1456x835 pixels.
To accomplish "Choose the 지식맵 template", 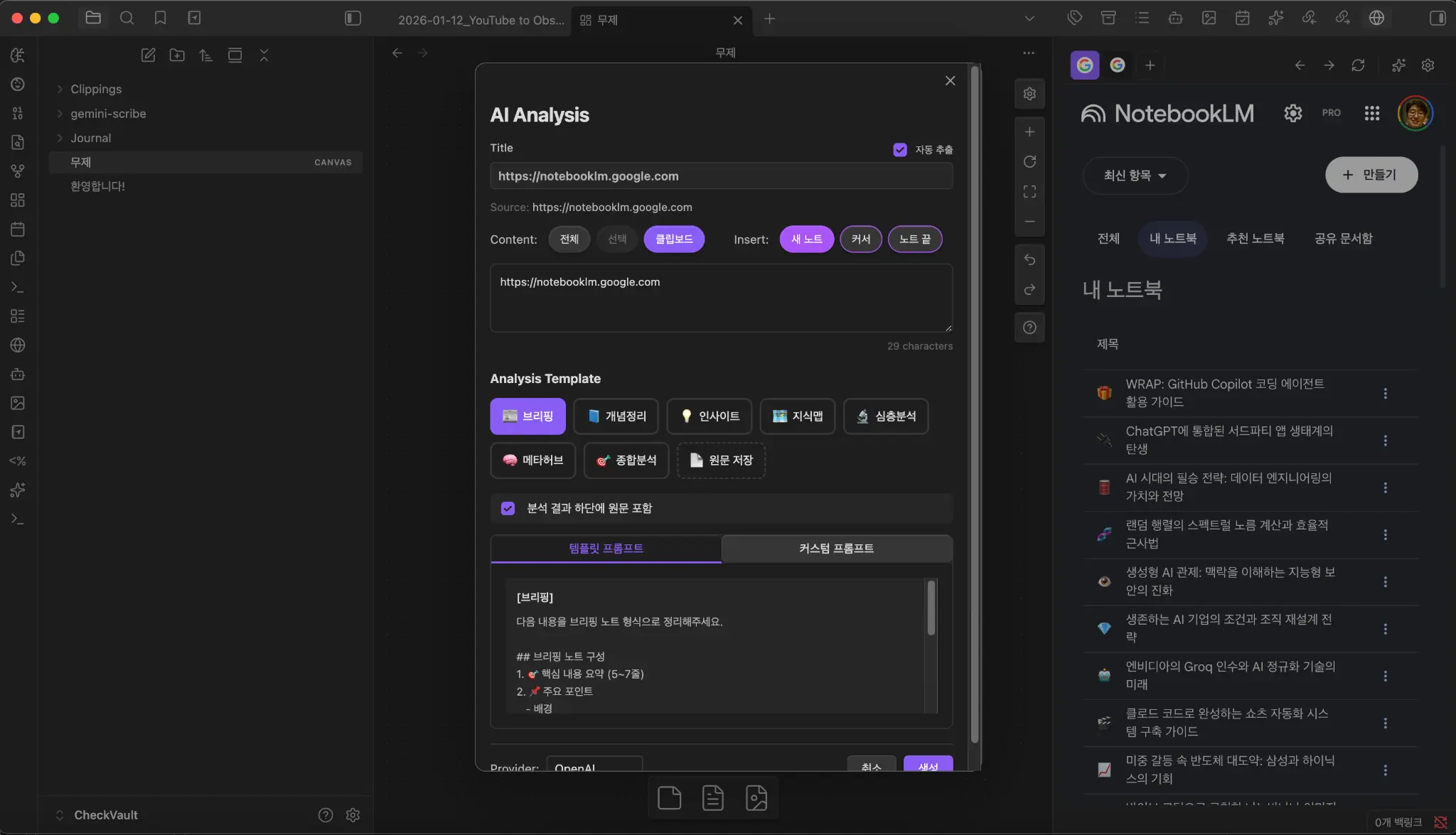I will [797, 416].
